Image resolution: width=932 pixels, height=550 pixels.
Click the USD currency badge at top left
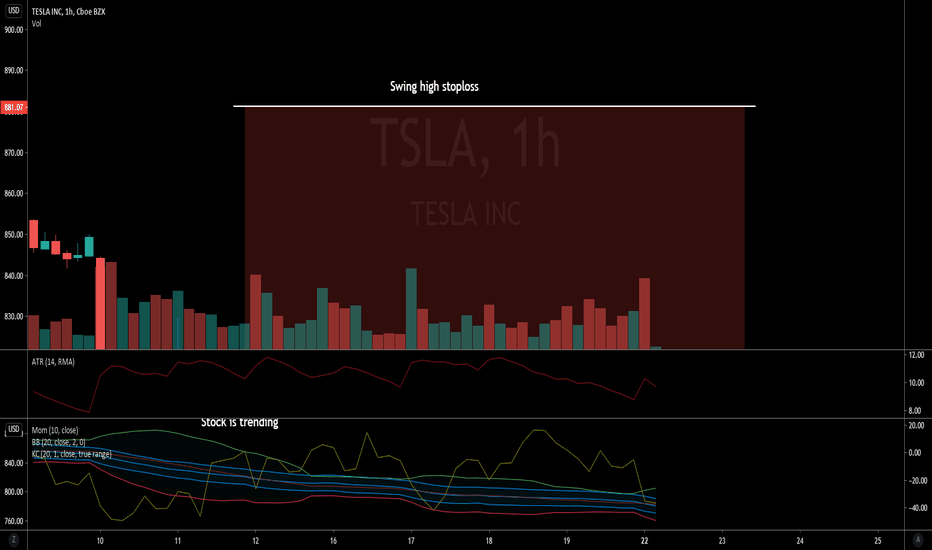pyautogui.click(x=14, y=10)
